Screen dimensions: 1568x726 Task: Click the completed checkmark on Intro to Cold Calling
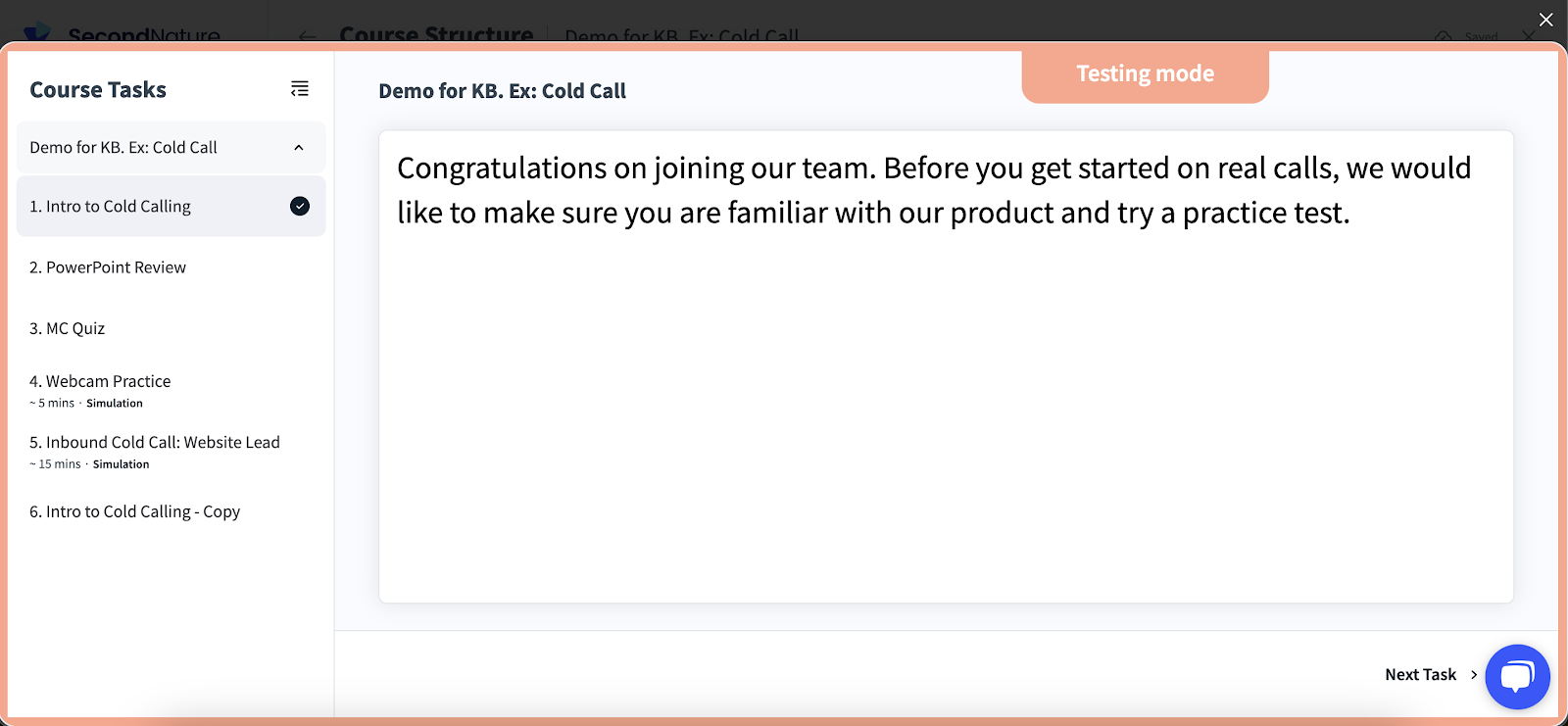click(x=300, y=206)
